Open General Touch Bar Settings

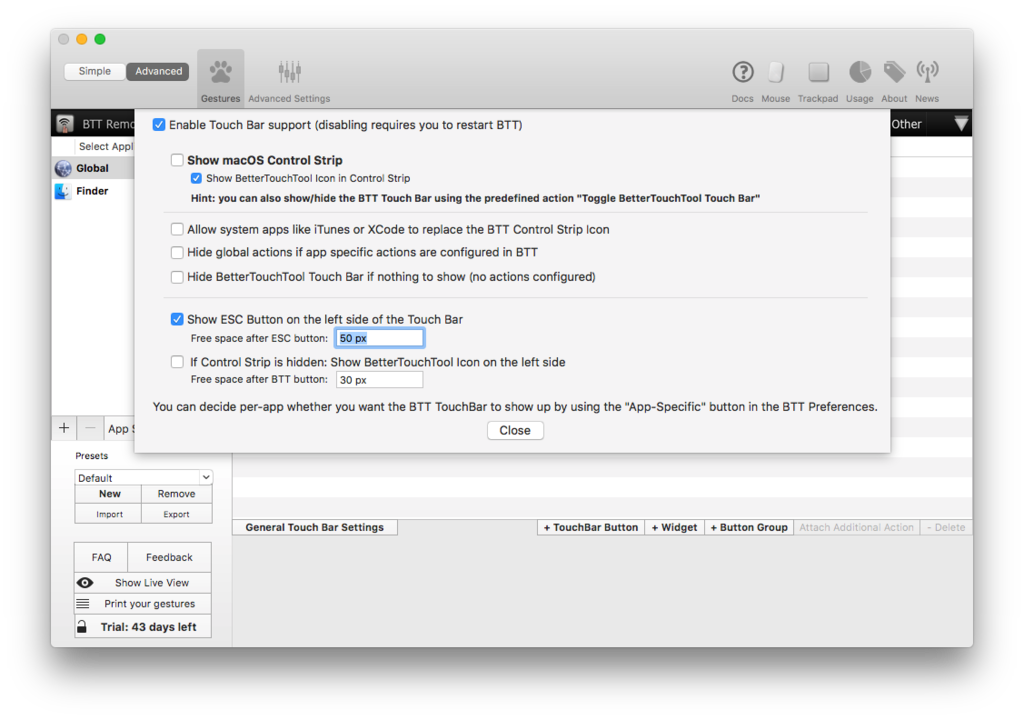(x=315, y=527)
